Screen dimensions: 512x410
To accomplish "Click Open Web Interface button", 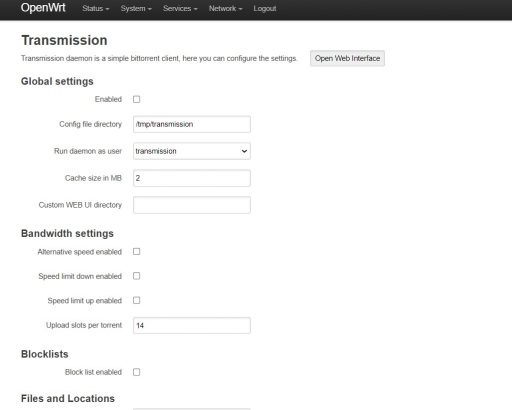I will pos(347,58).
